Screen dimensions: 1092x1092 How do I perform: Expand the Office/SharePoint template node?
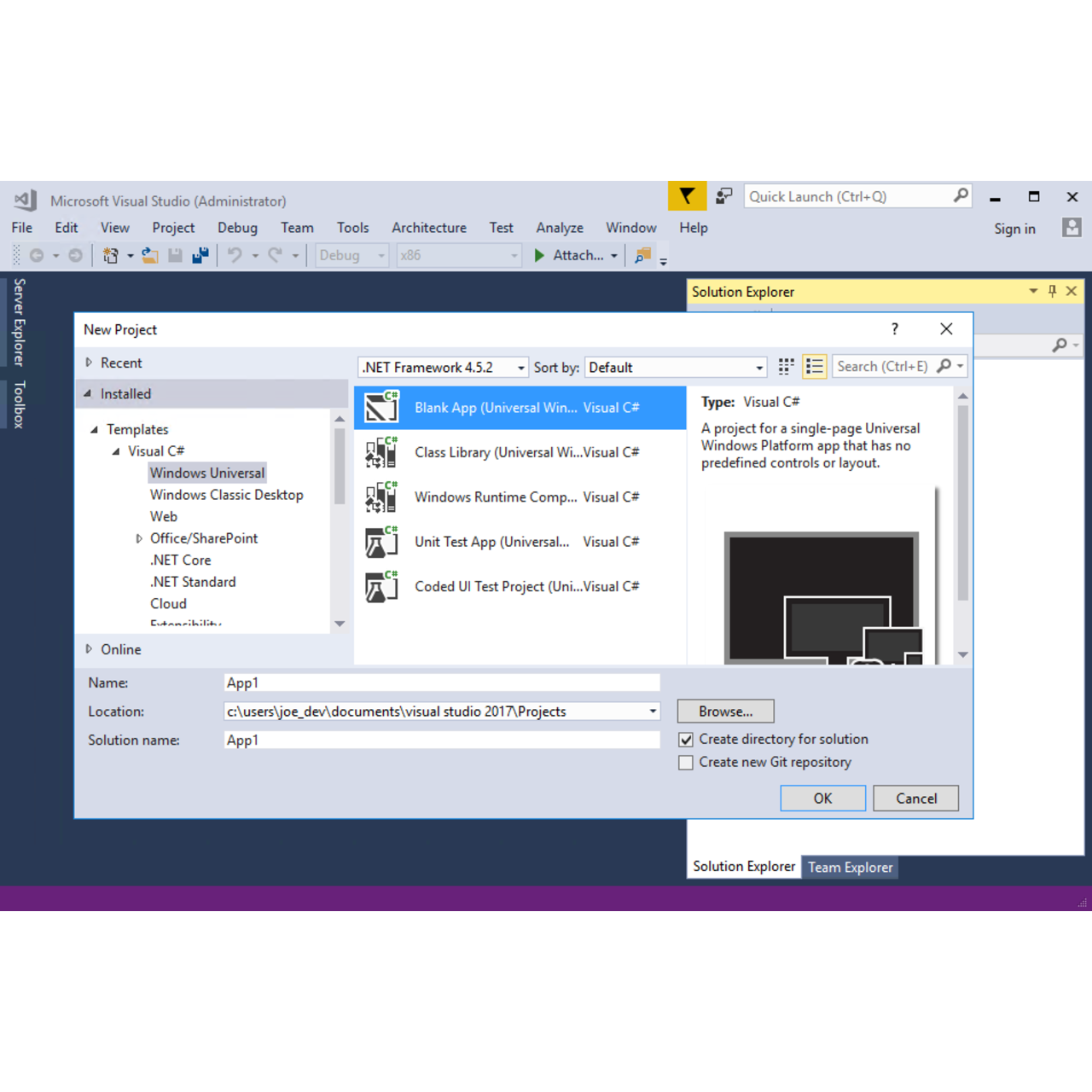(139, 538)
